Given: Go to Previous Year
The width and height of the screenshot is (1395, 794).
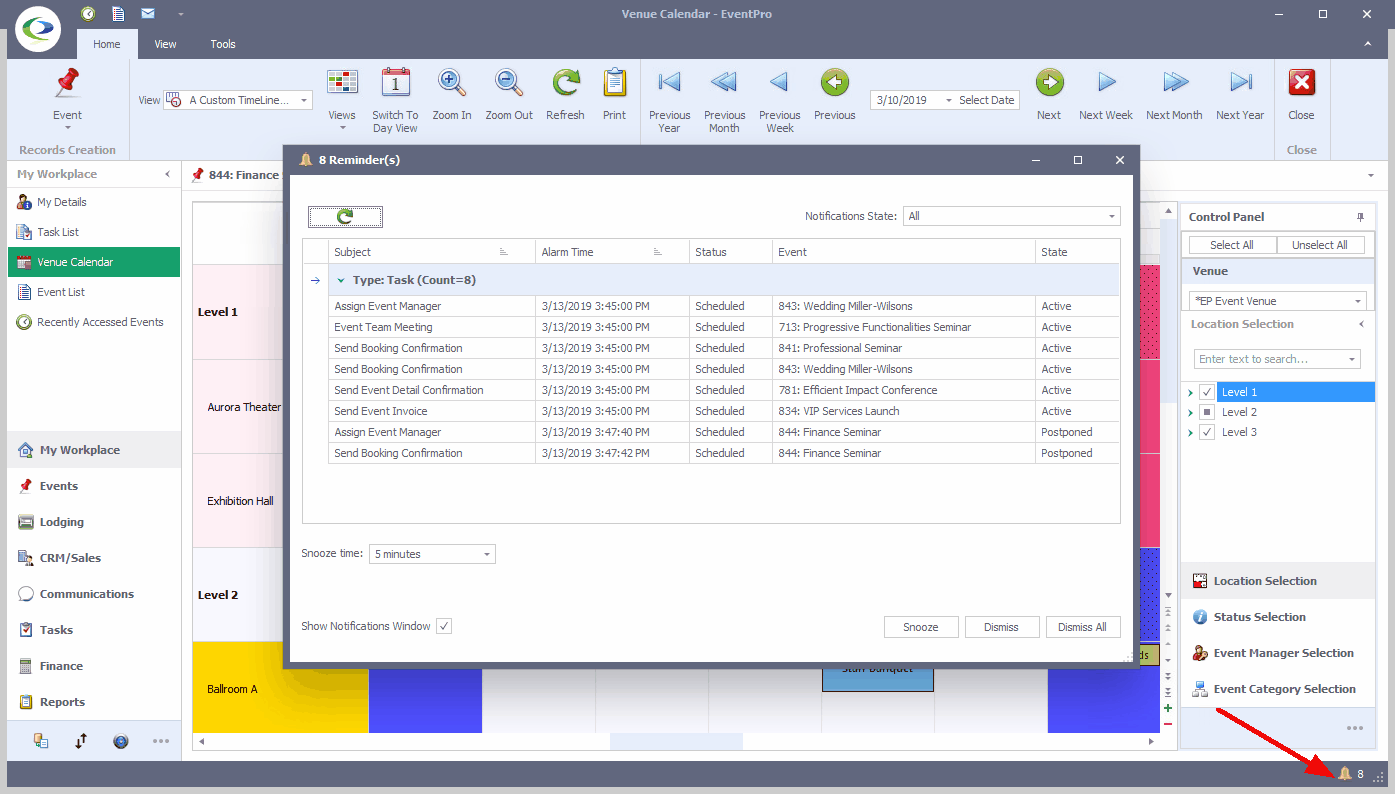Looking at the screenshot, I should pyautogui.click(x=669, y=82).
